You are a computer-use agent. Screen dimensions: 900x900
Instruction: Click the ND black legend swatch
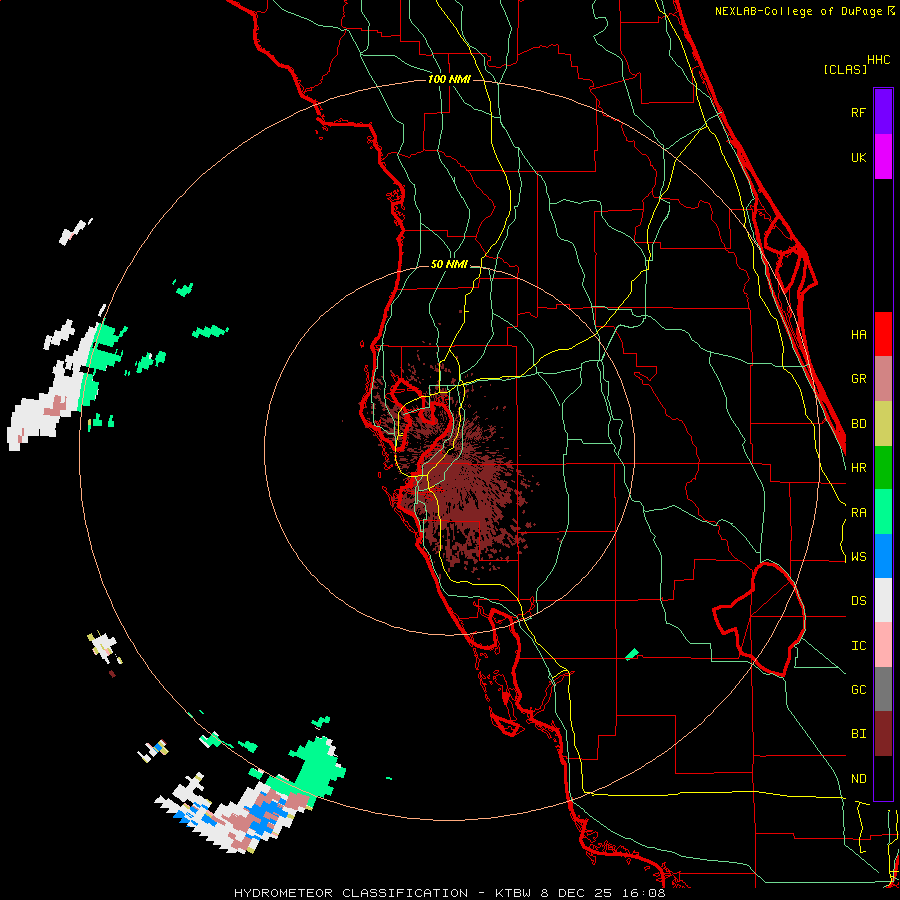pos(883,778)
